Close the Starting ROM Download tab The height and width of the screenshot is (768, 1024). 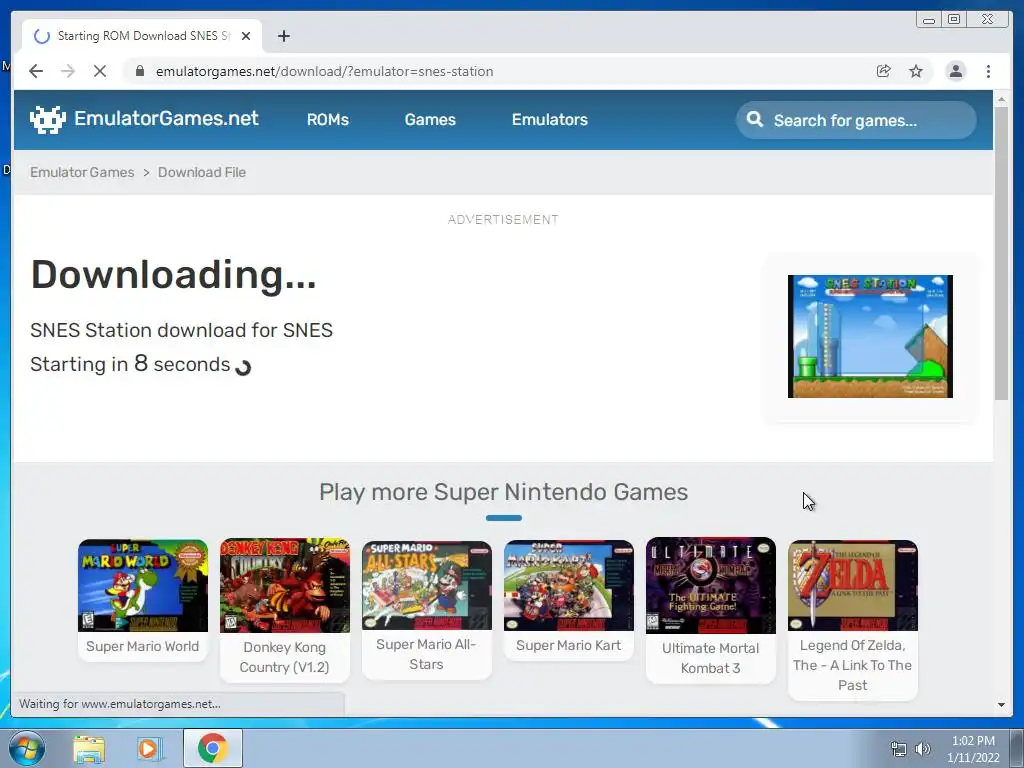[246, 36]
